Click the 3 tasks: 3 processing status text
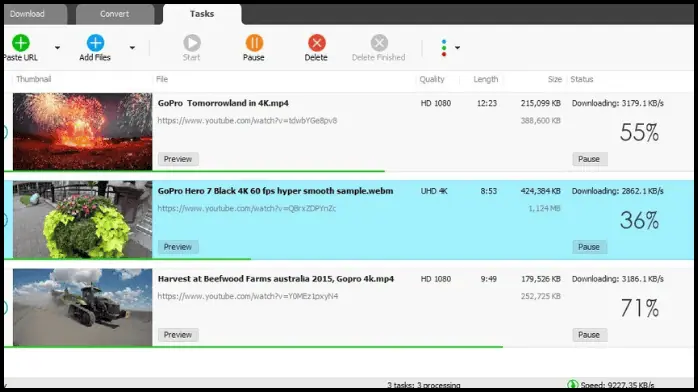This screenshot has height=392, width=698. pos(424,385)
